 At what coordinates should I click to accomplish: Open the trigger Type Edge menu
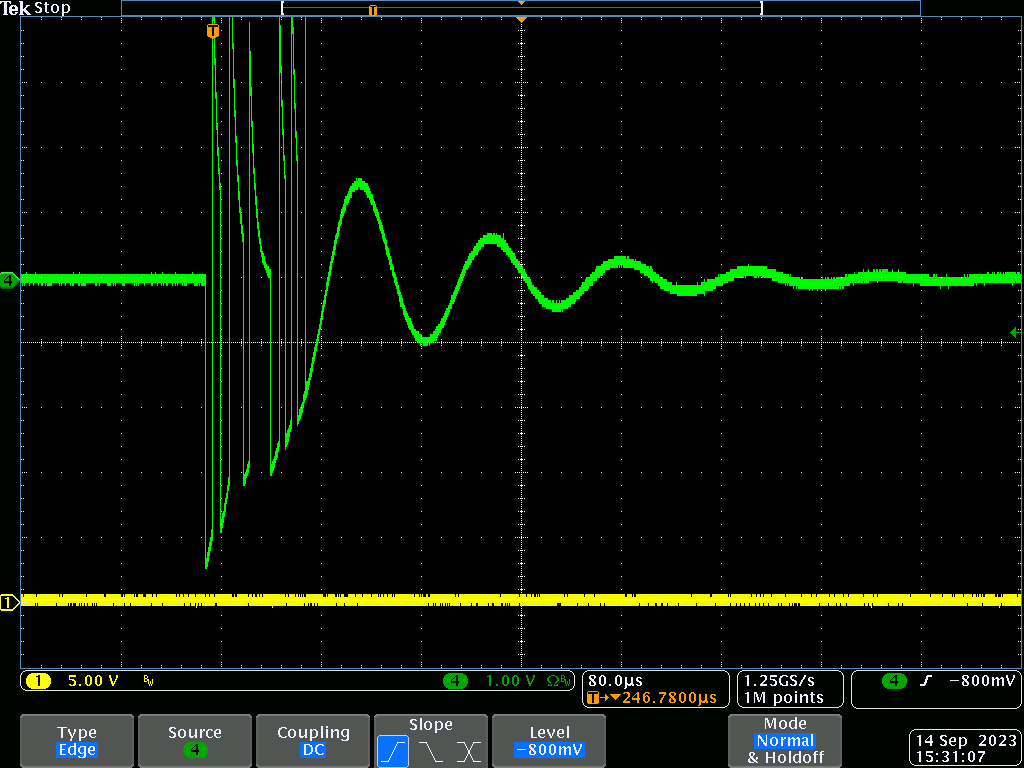pyautogui.click(x=77, y=740)
